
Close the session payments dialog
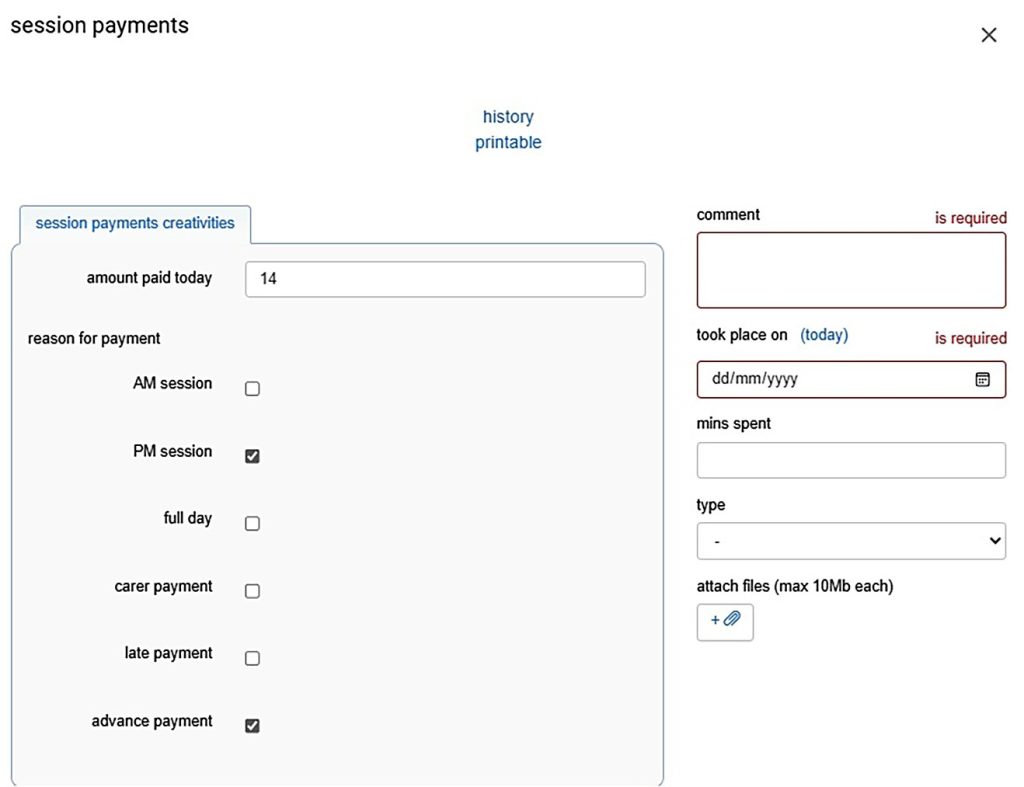click(x=988, y=36)
